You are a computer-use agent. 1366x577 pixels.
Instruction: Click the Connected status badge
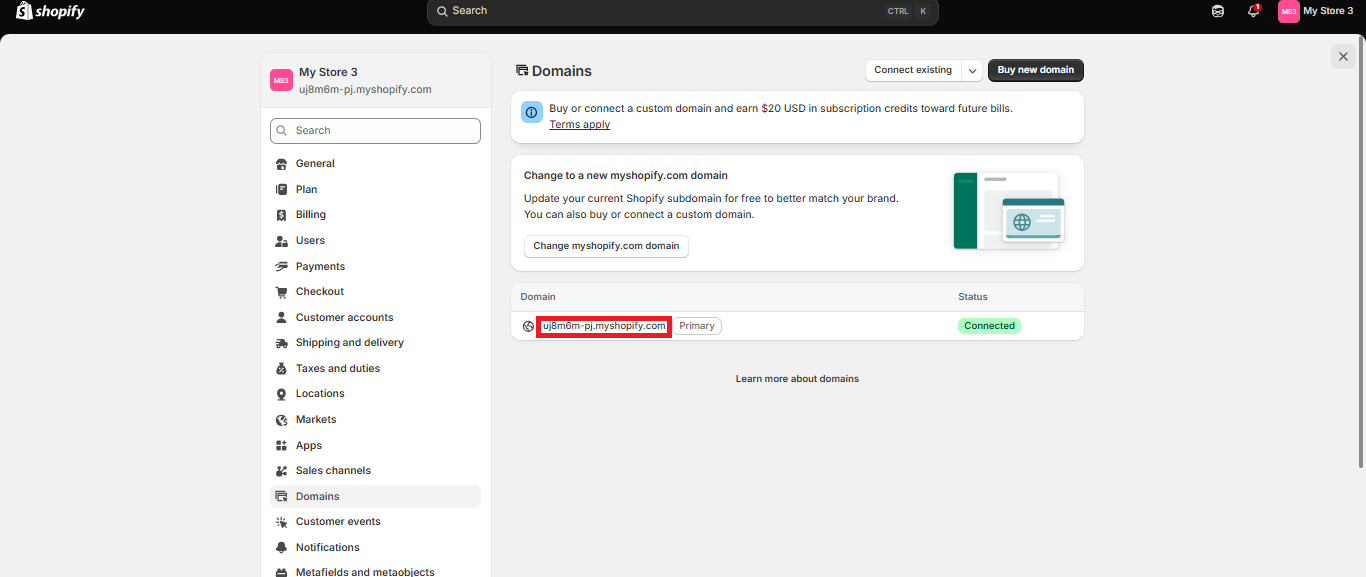(989, 326)
